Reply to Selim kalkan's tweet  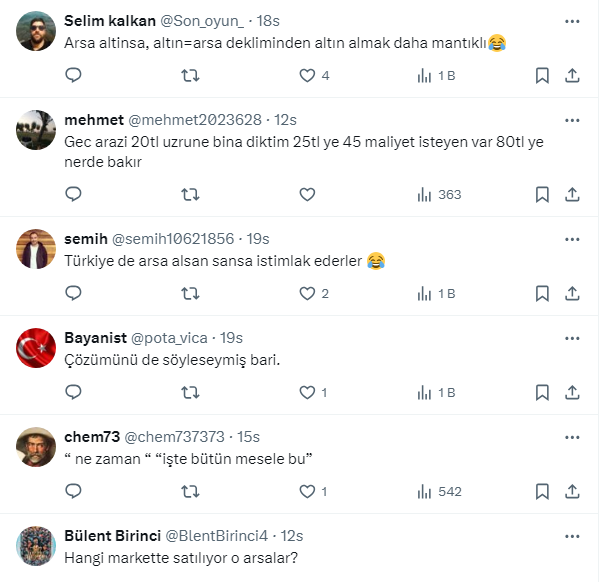tap(73, 76)
